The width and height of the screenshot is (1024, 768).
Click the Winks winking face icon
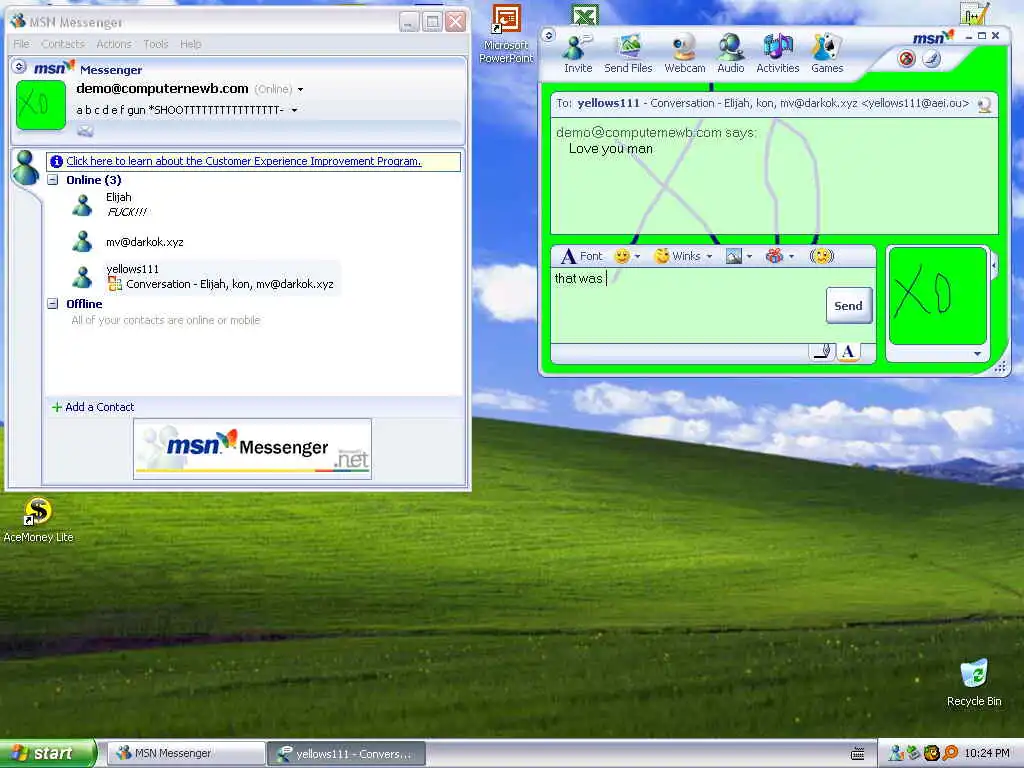pyautogui.click(x=662, y=256)
